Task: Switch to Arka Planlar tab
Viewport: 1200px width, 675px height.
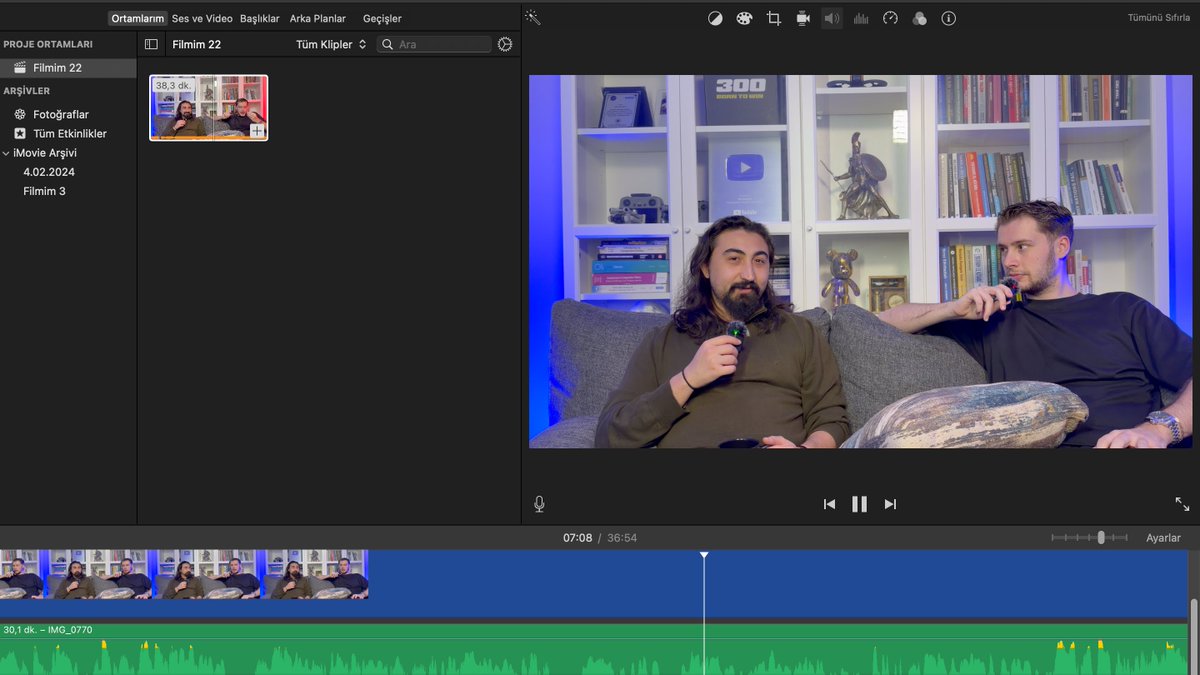Action: pyautogui.click(x=318, y=18)
